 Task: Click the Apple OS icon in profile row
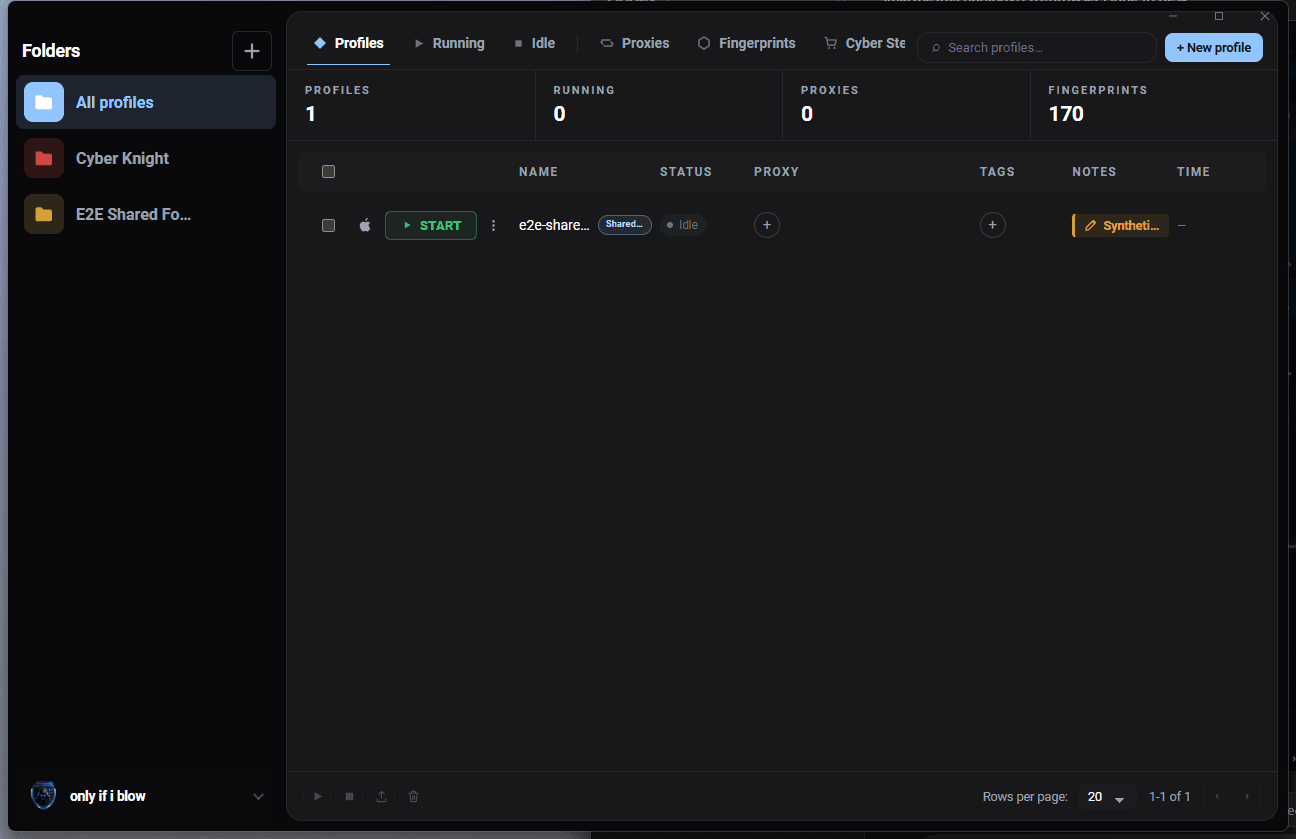365,225
